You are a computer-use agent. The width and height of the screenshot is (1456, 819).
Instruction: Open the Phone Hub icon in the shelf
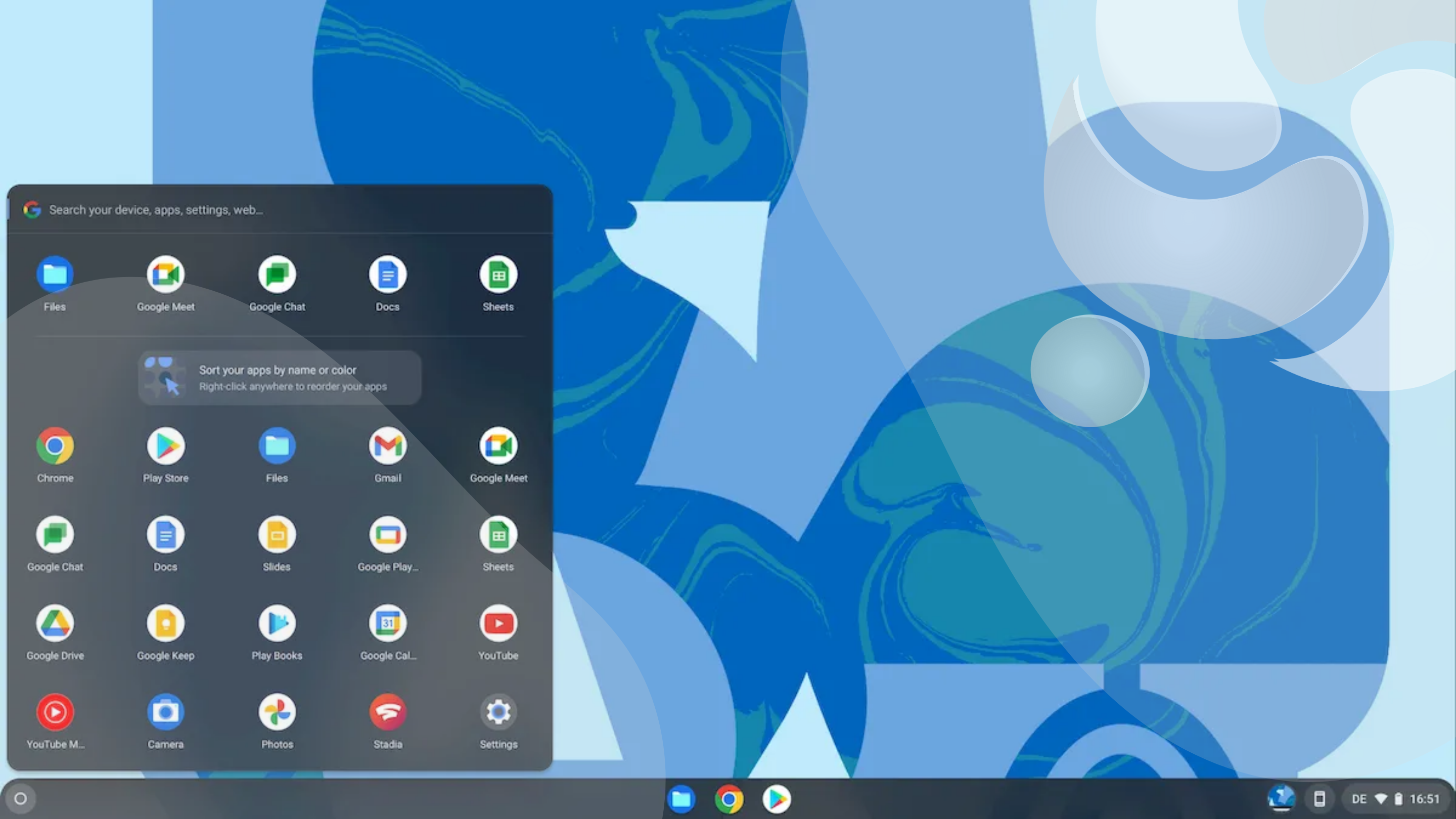click(1319, 799)
